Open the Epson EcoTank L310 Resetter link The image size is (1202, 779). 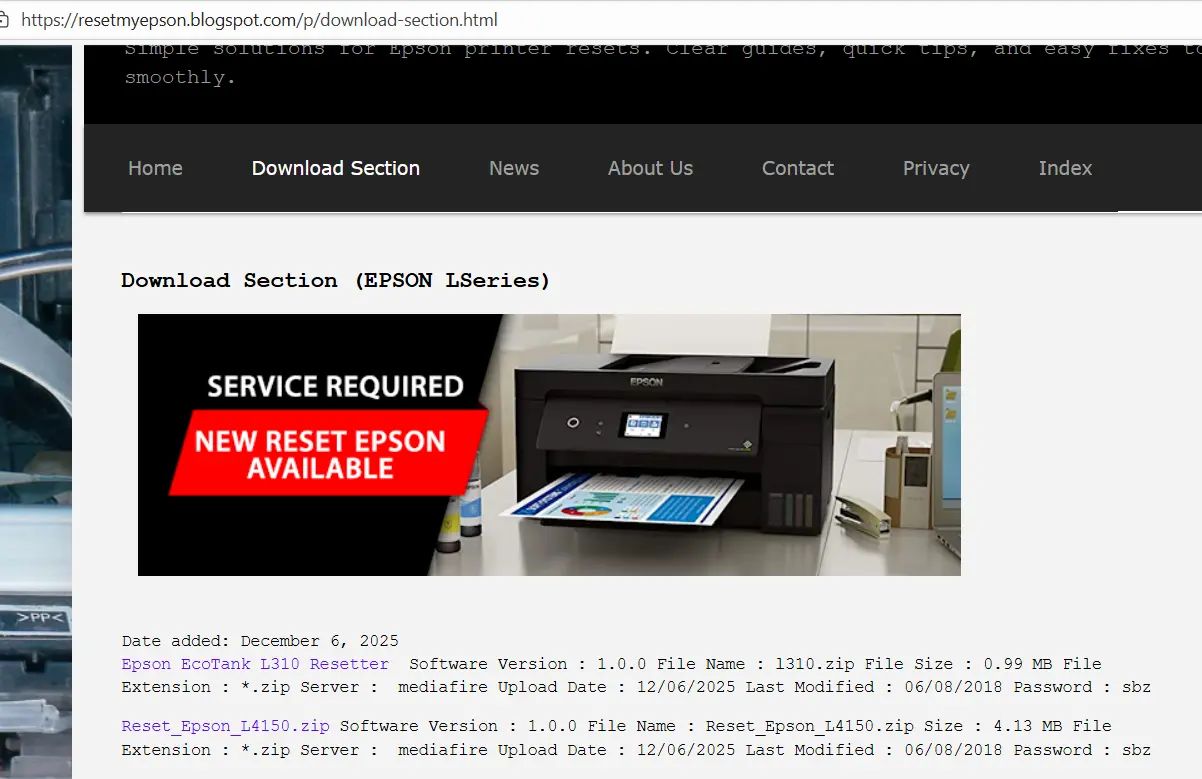click(x=255, y=664)
